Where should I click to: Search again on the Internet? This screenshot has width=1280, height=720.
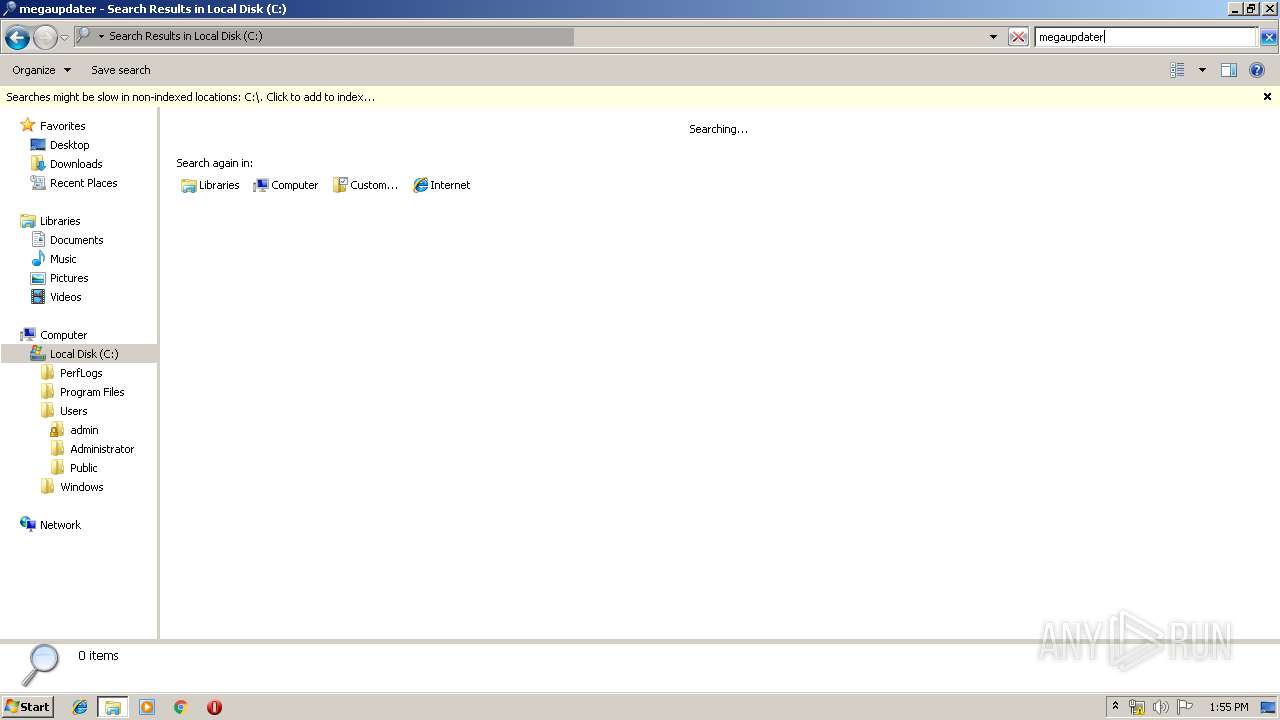(x=441, y=185)
